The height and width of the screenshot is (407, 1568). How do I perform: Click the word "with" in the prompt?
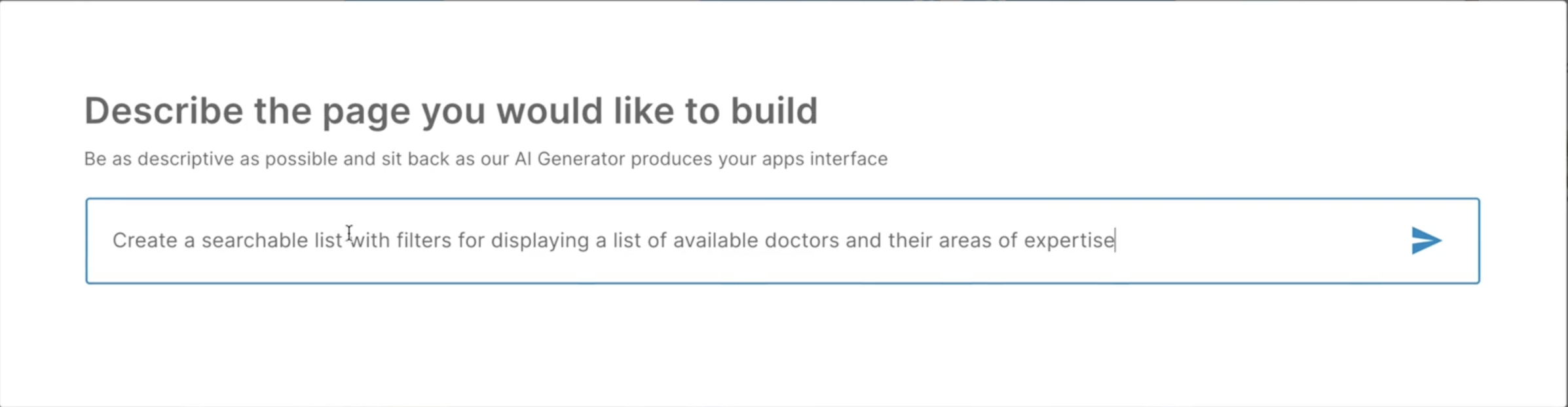[x=370, y=241]
